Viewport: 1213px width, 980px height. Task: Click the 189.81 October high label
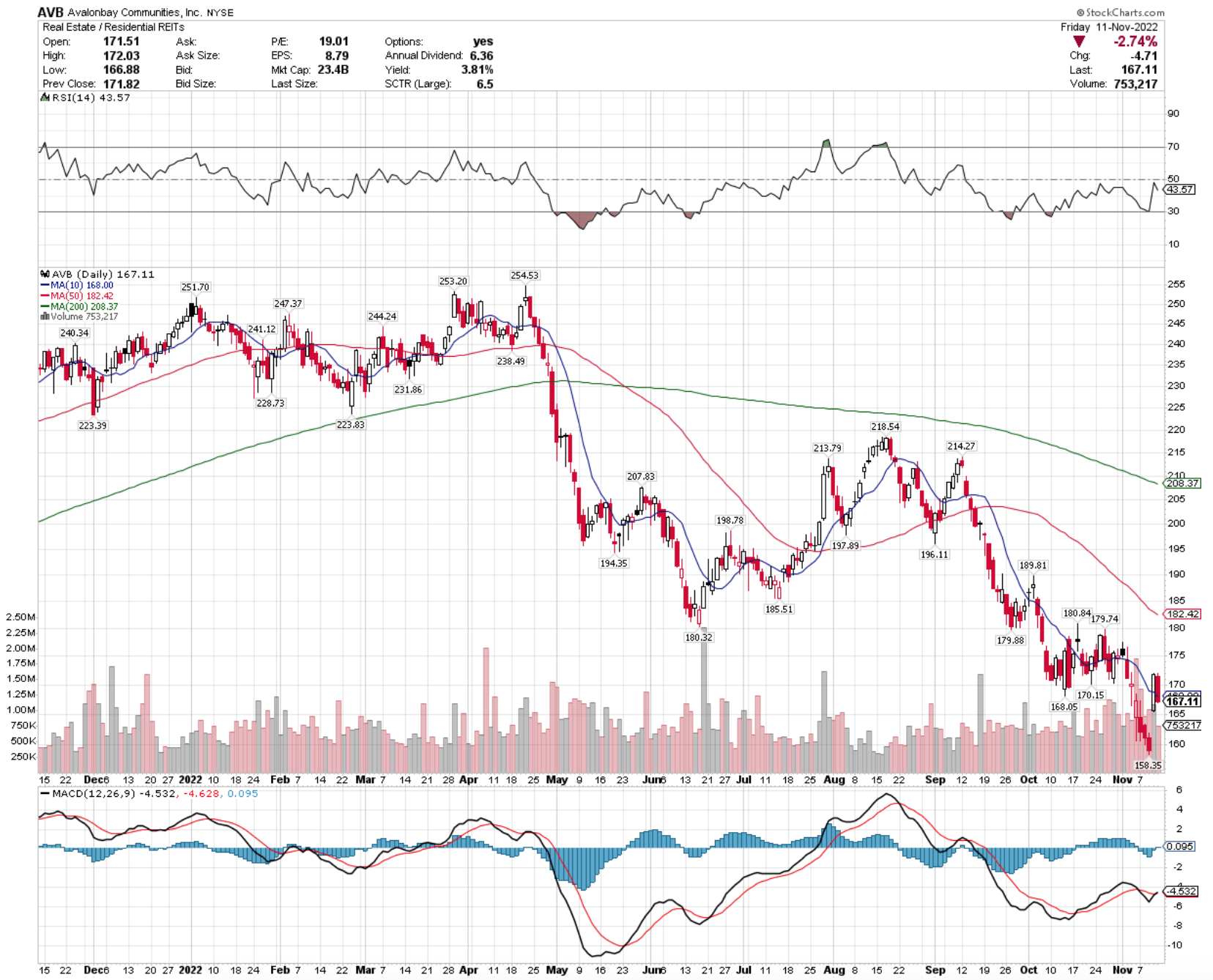tap(1033, 565)
